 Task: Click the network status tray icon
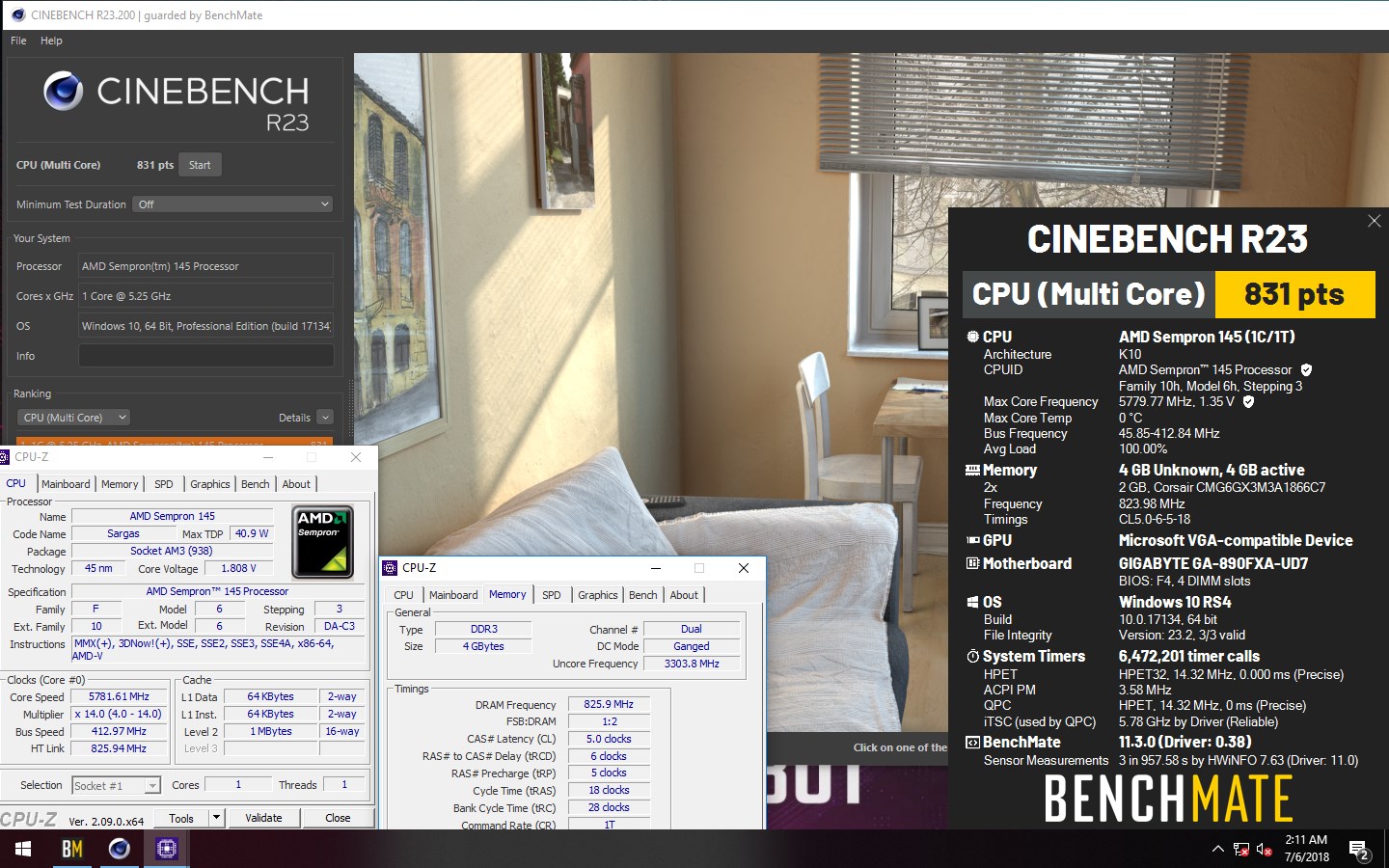[1241, 850]
